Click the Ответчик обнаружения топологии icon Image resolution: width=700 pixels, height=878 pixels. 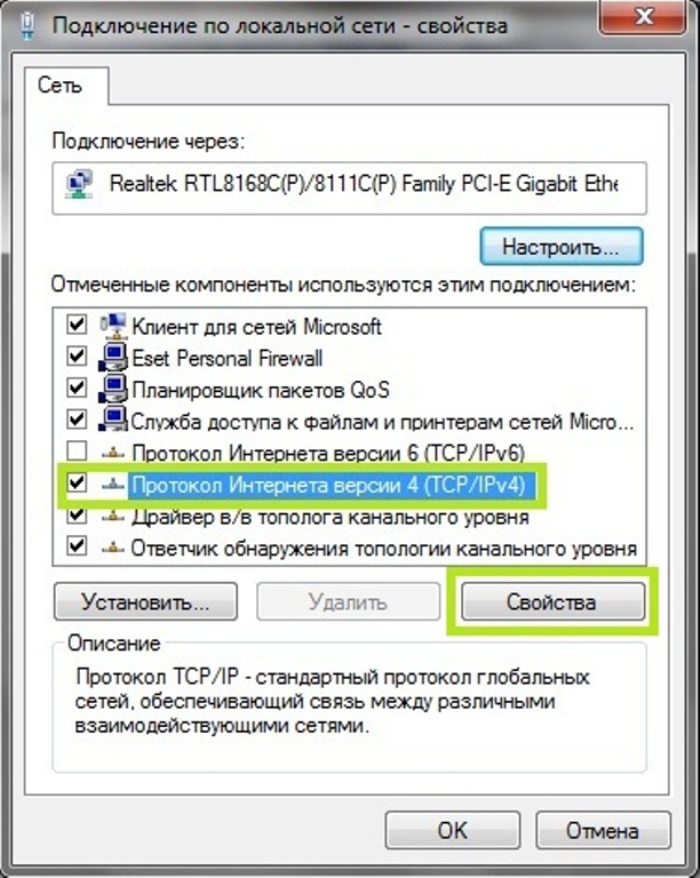pos(113,548)
